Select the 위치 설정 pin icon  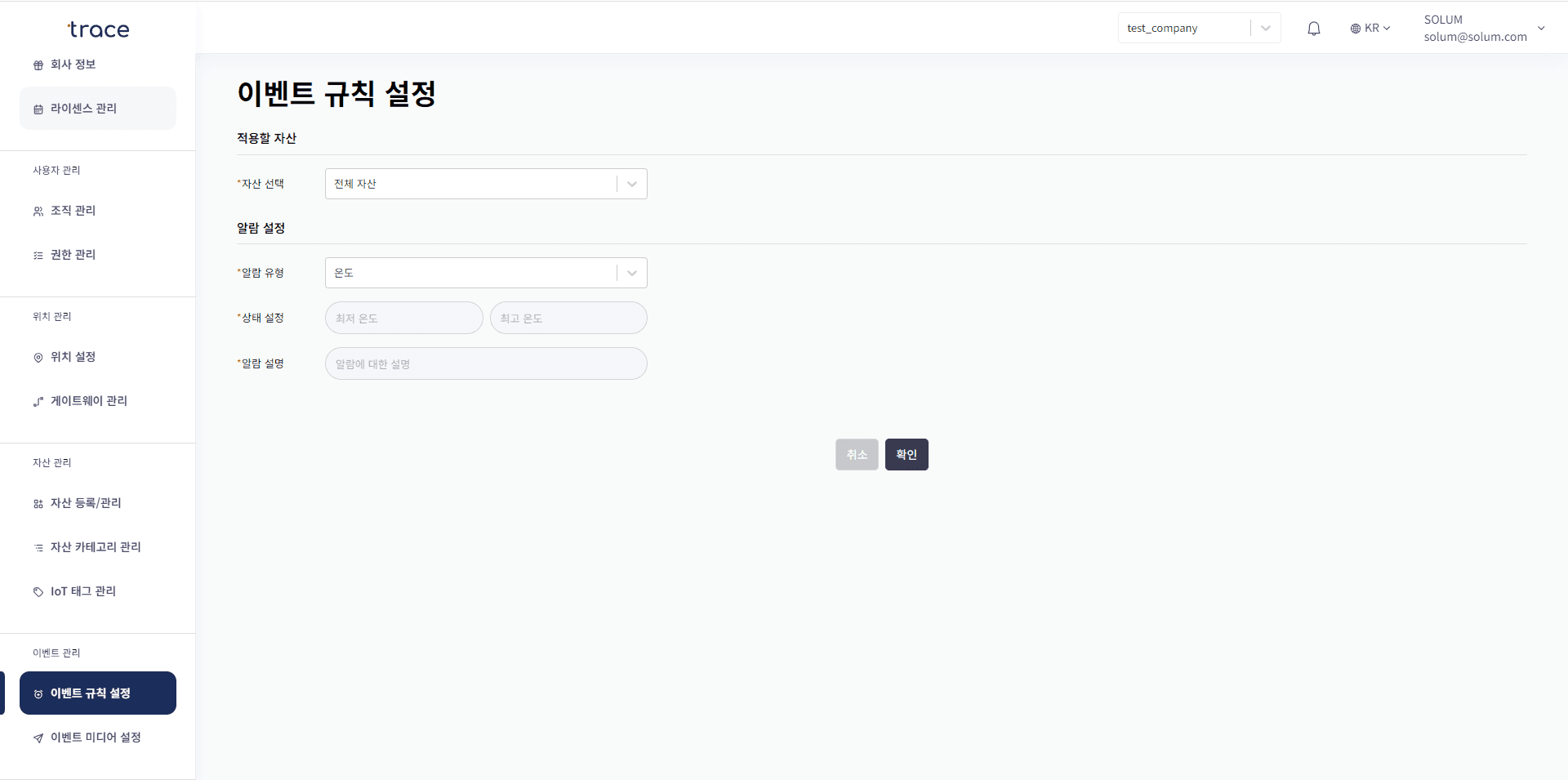tap(38, 357)
